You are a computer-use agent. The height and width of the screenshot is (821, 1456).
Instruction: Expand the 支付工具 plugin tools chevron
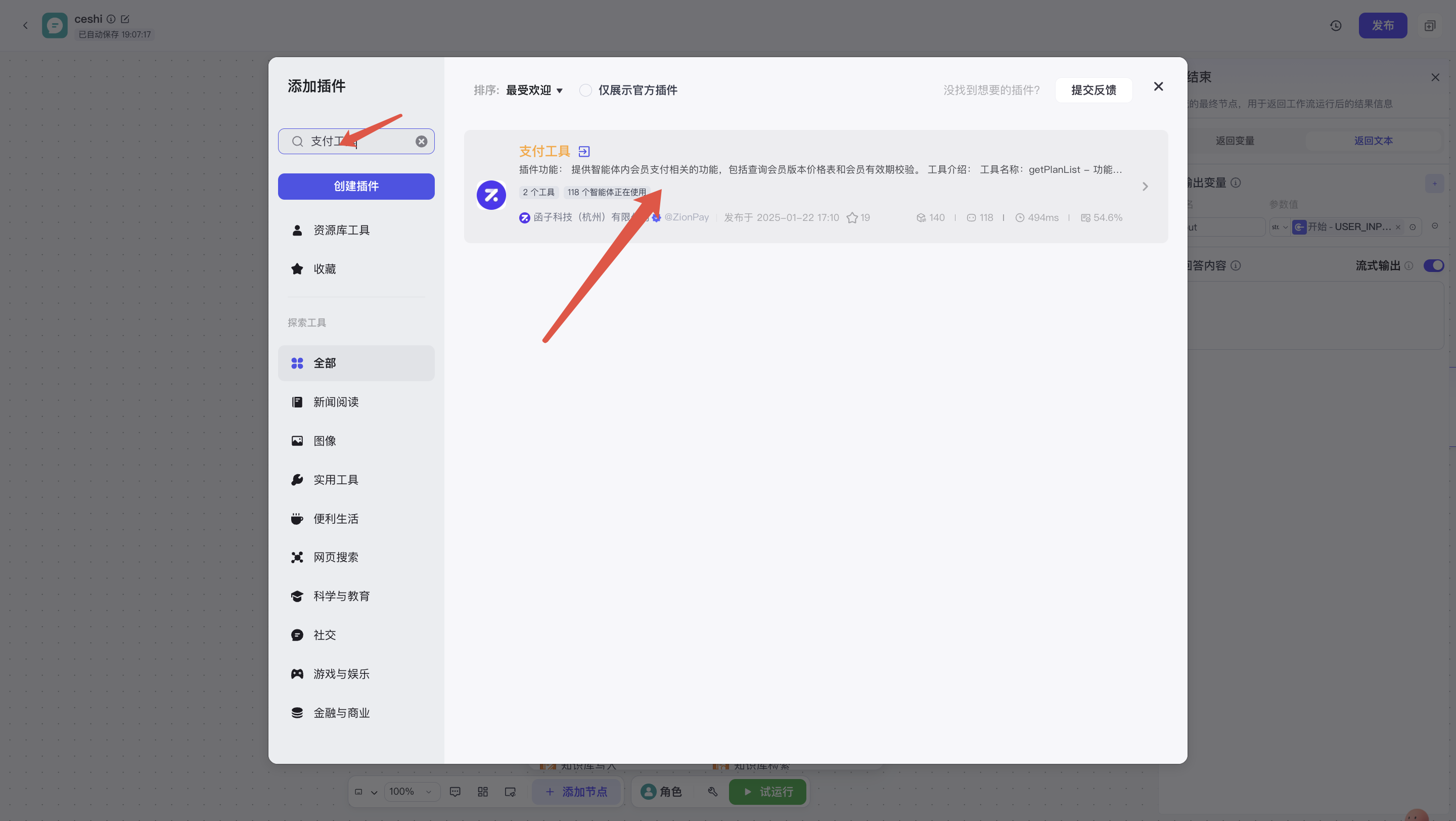(1145, 187)
